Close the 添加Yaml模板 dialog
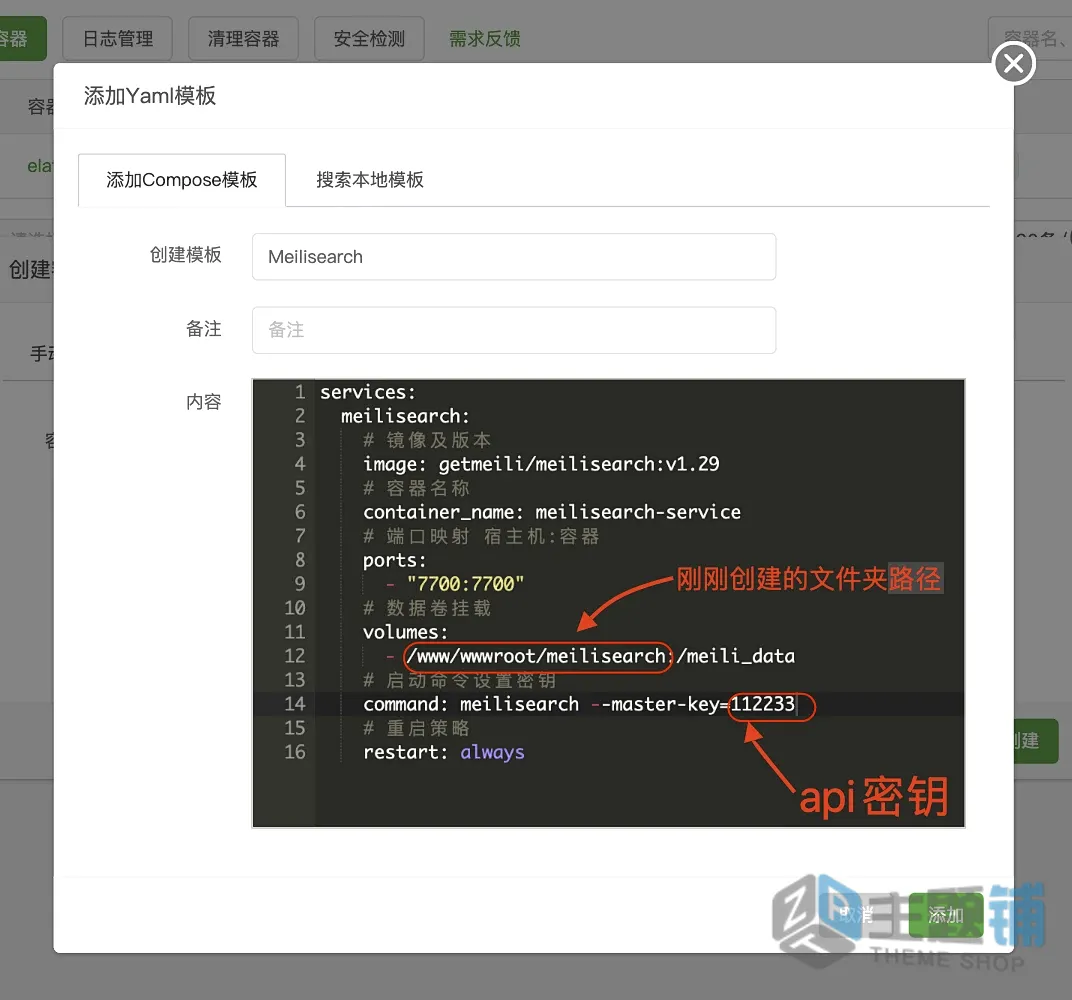 click(1014, 64)
